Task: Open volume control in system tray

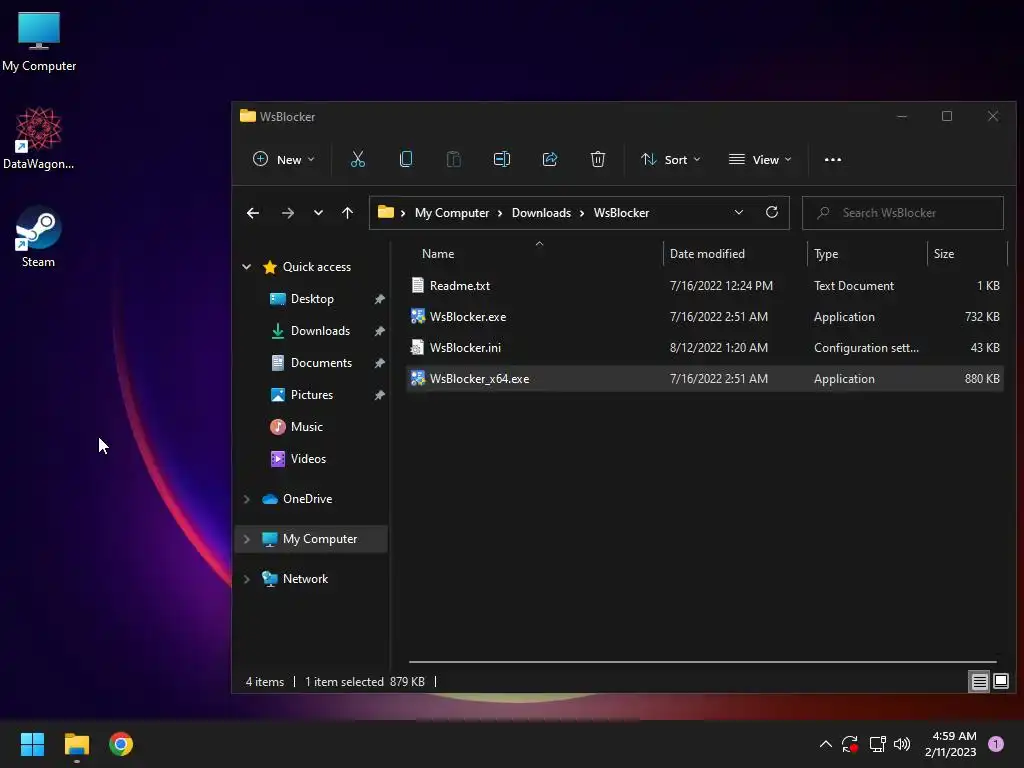Action: [x=902, y=744]
